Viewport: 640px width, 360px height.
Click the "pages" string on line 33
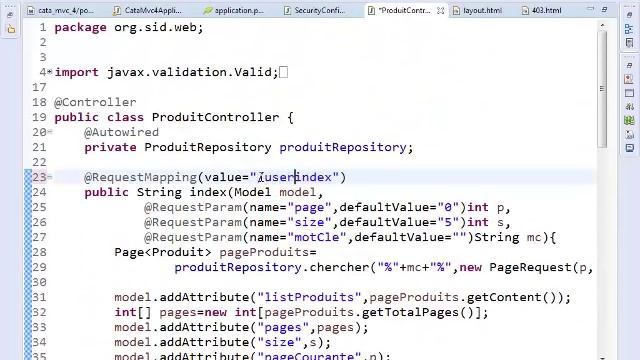pyautogui.click(x=283, y=327)
